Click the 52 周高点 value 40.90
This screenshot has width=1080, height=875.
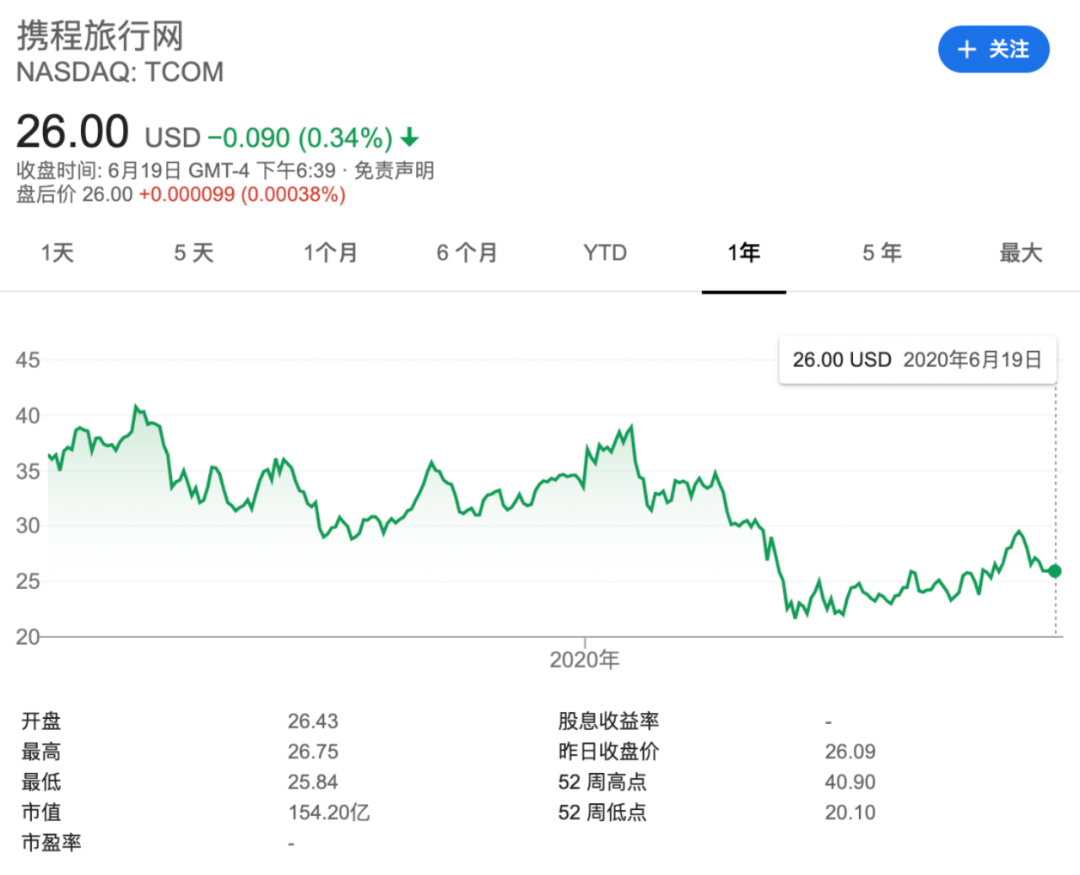[x=850, y=782]
